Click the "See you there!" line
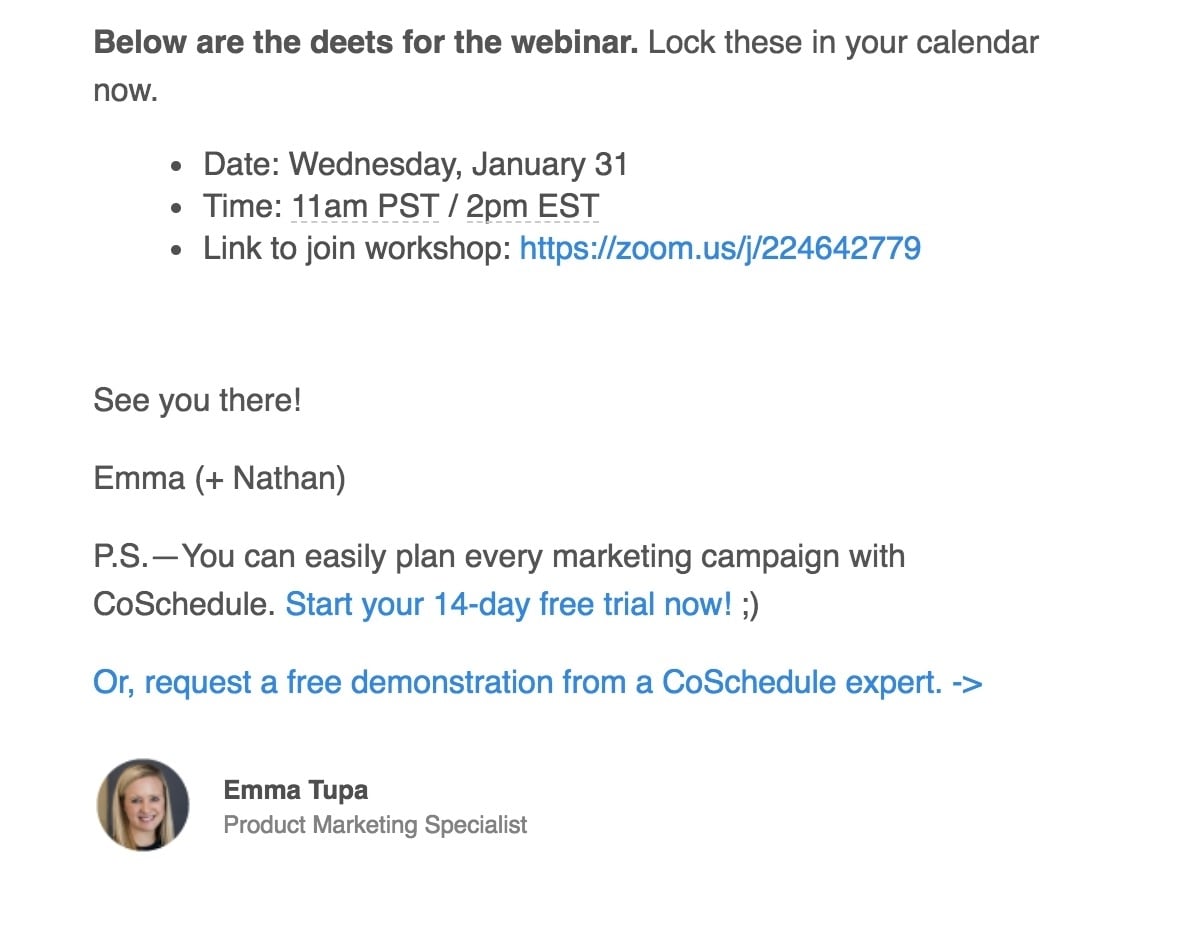The image size is (1190, 941). 197,401
